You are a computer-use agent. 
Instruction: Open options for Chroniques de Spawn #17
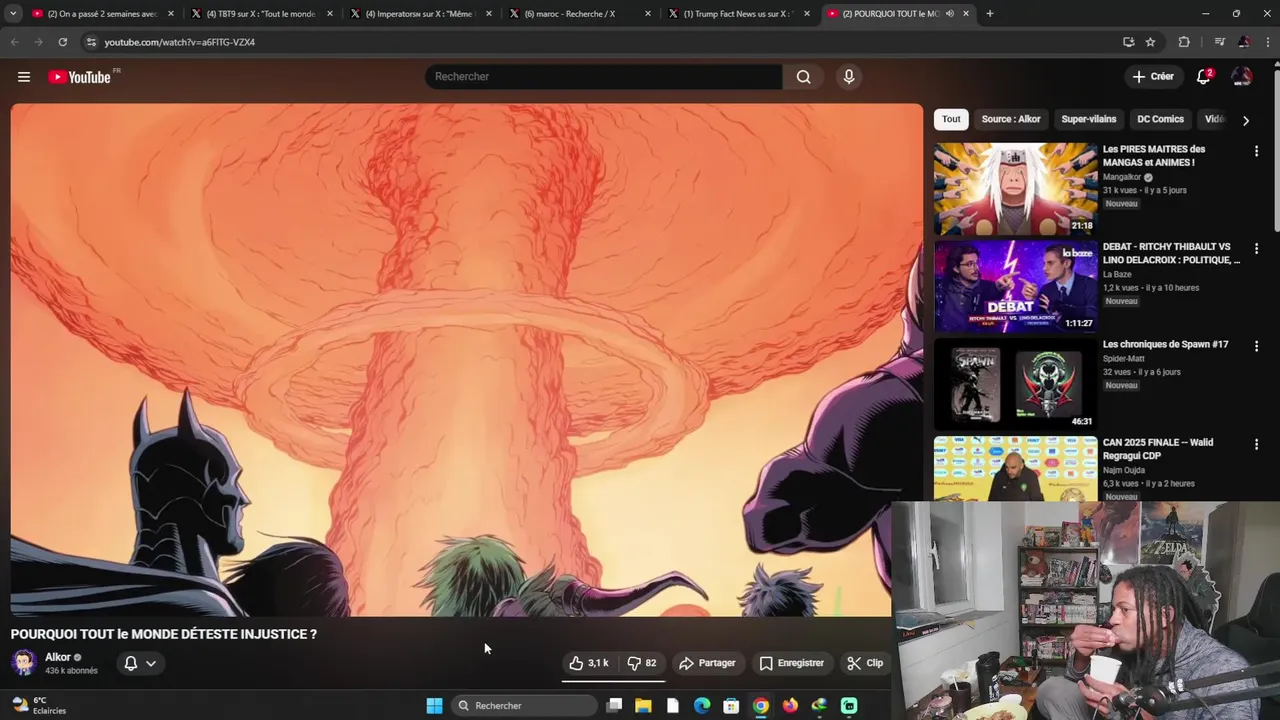pos(1256,346)
